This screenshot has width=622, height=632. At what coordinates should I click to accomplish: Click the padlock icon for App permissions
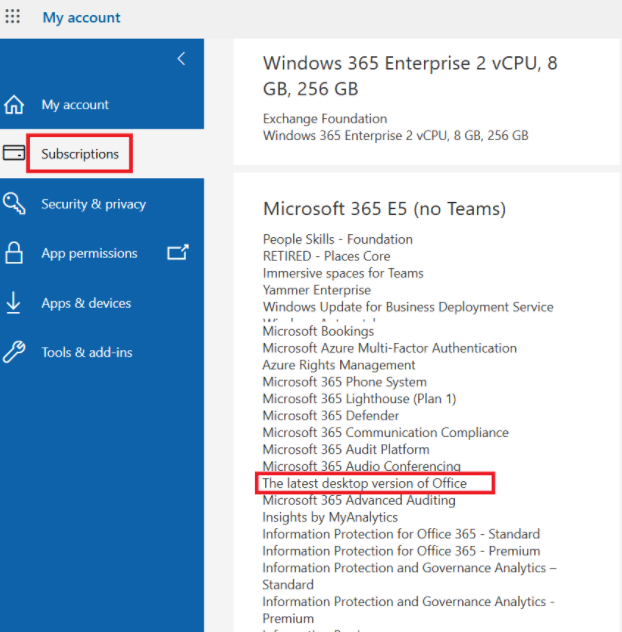tap(14, 253)
